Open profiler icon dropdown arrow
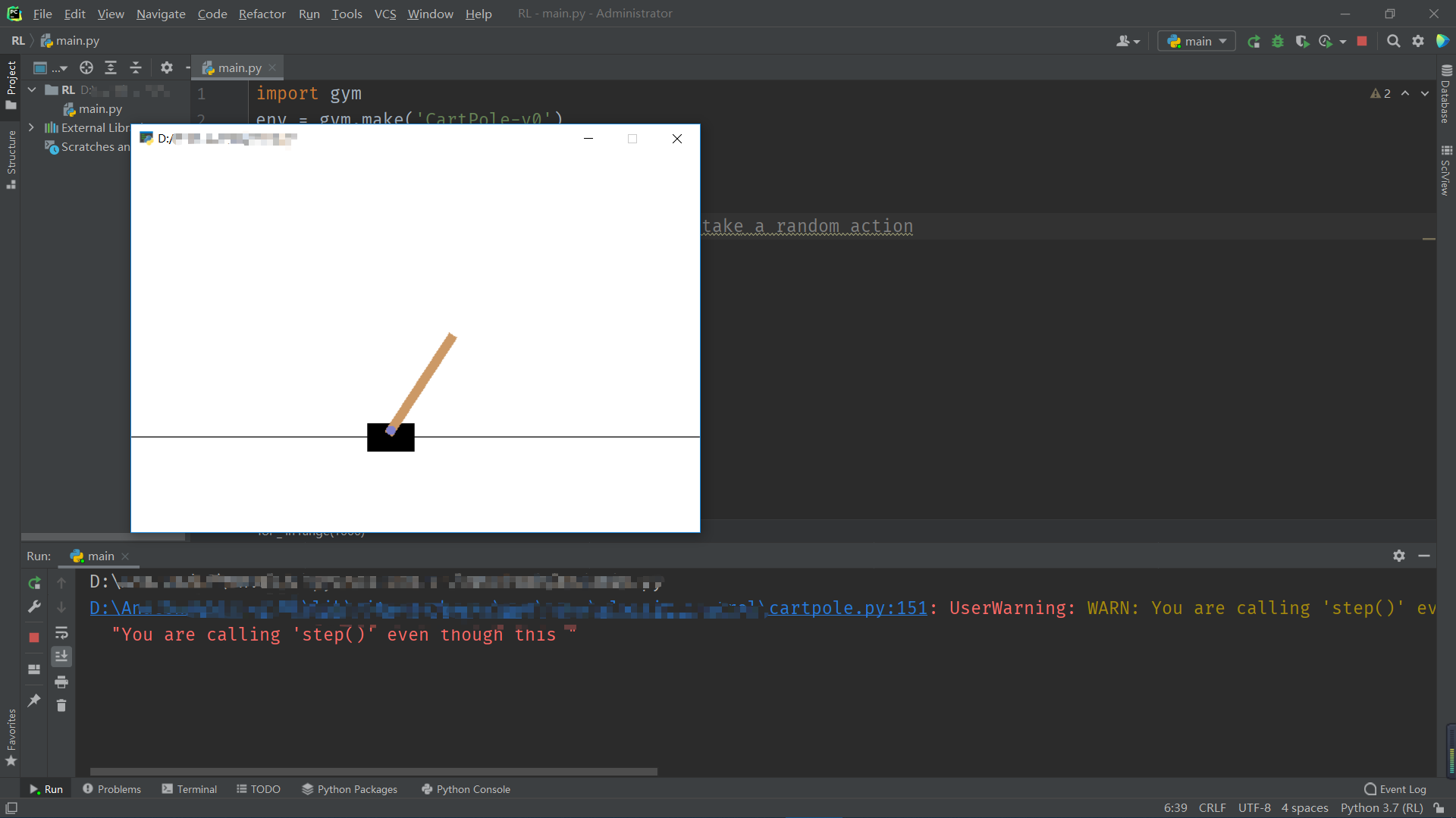The height and width of the screenshot is (818, 1456). 1343,42
